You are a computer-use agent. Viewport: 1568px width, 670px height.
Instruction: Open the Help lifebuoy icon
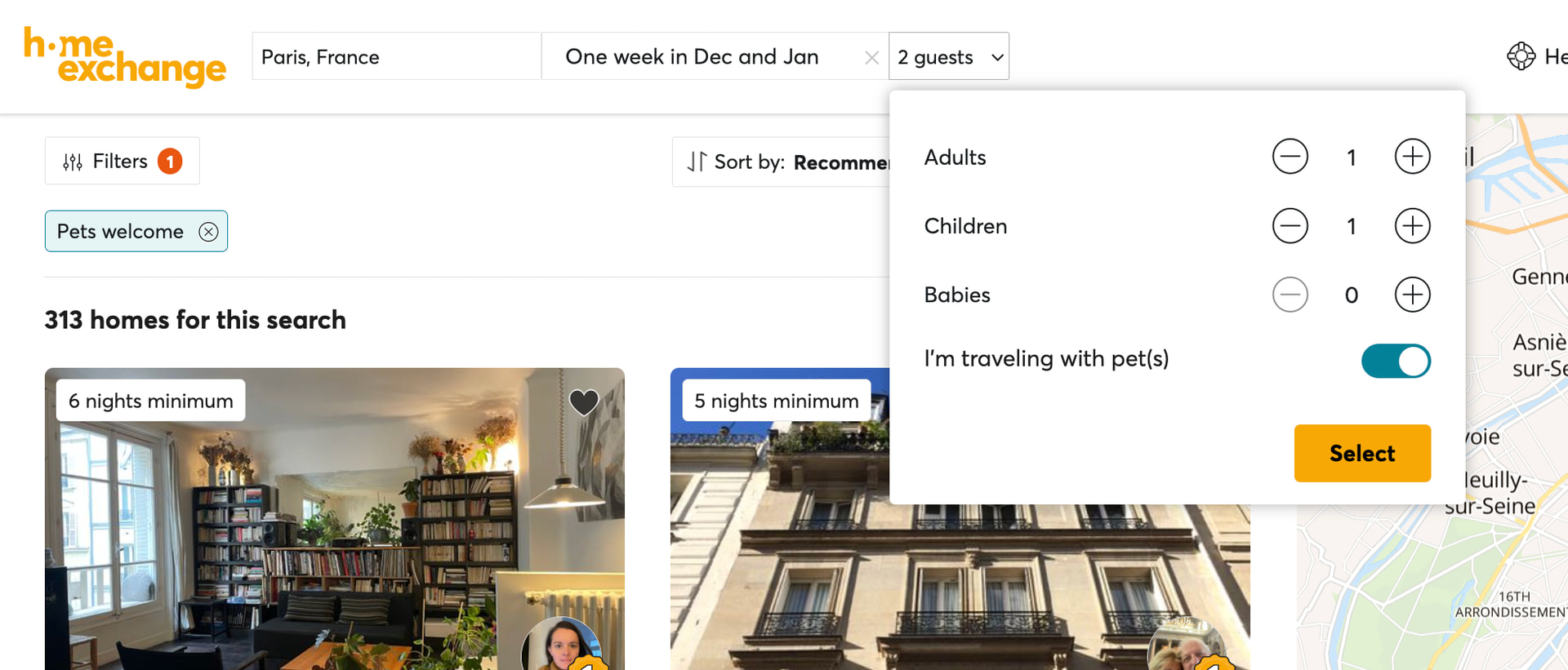coord(1521,56)
